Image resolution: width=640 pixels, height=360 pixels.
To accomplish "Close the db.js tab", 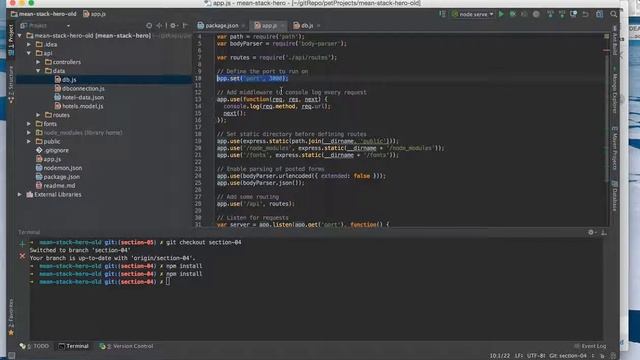I will pyautogui.click(x=318, y=26).
